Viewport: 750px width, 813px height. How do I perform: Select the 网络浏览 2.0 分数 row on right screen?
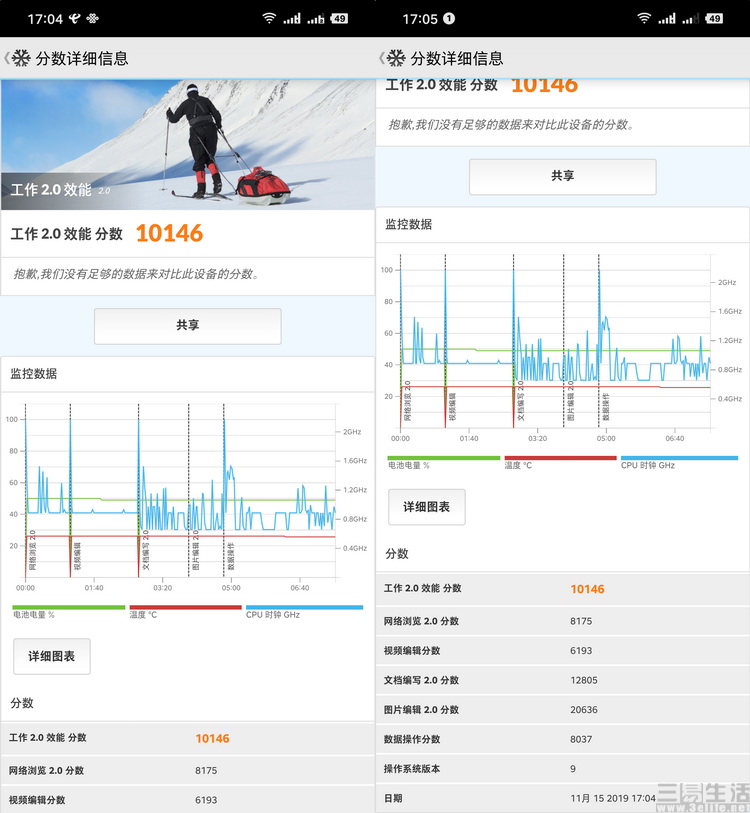coord(563,621)
